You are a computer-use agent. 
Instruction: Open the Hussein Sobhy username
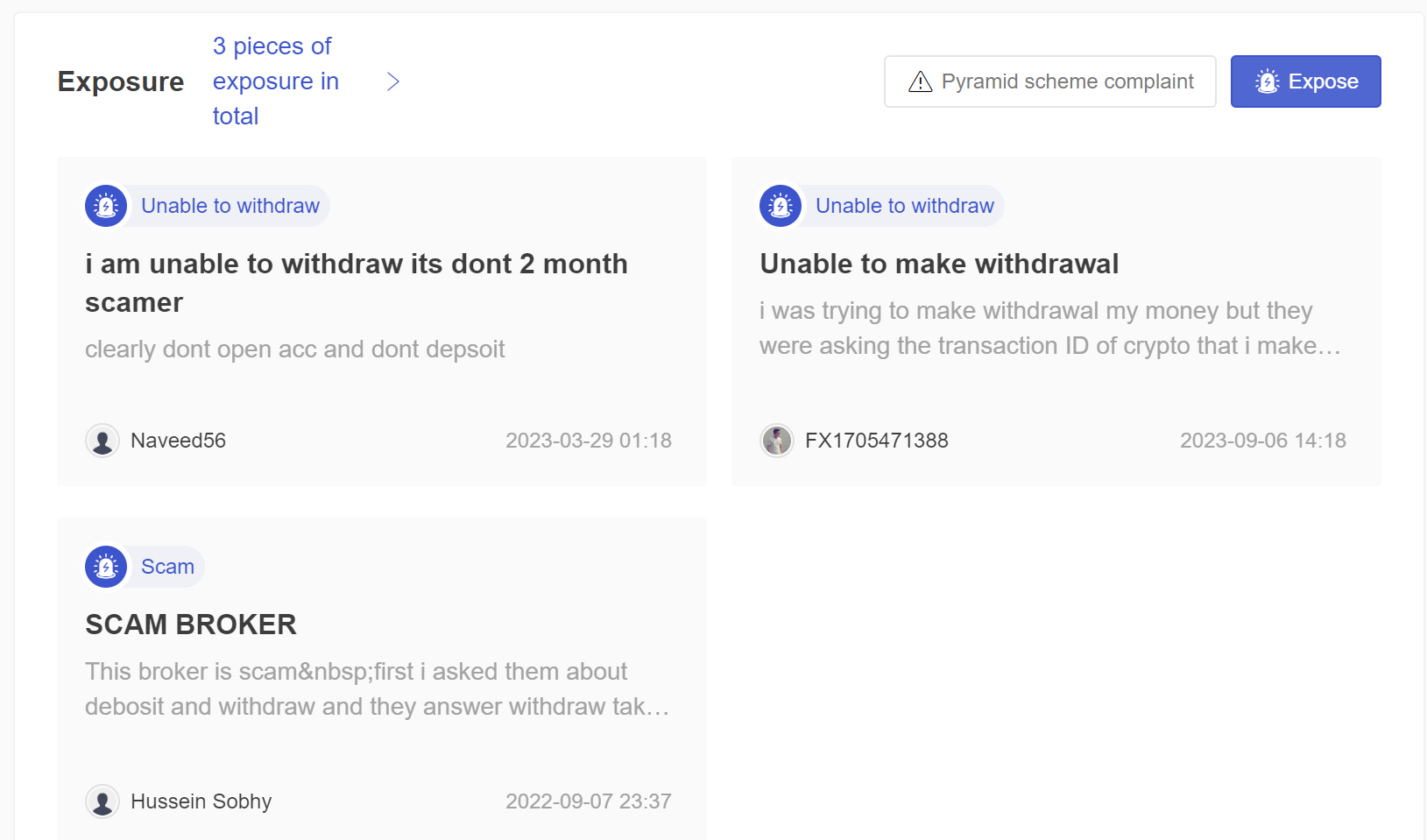coord(201,801)
